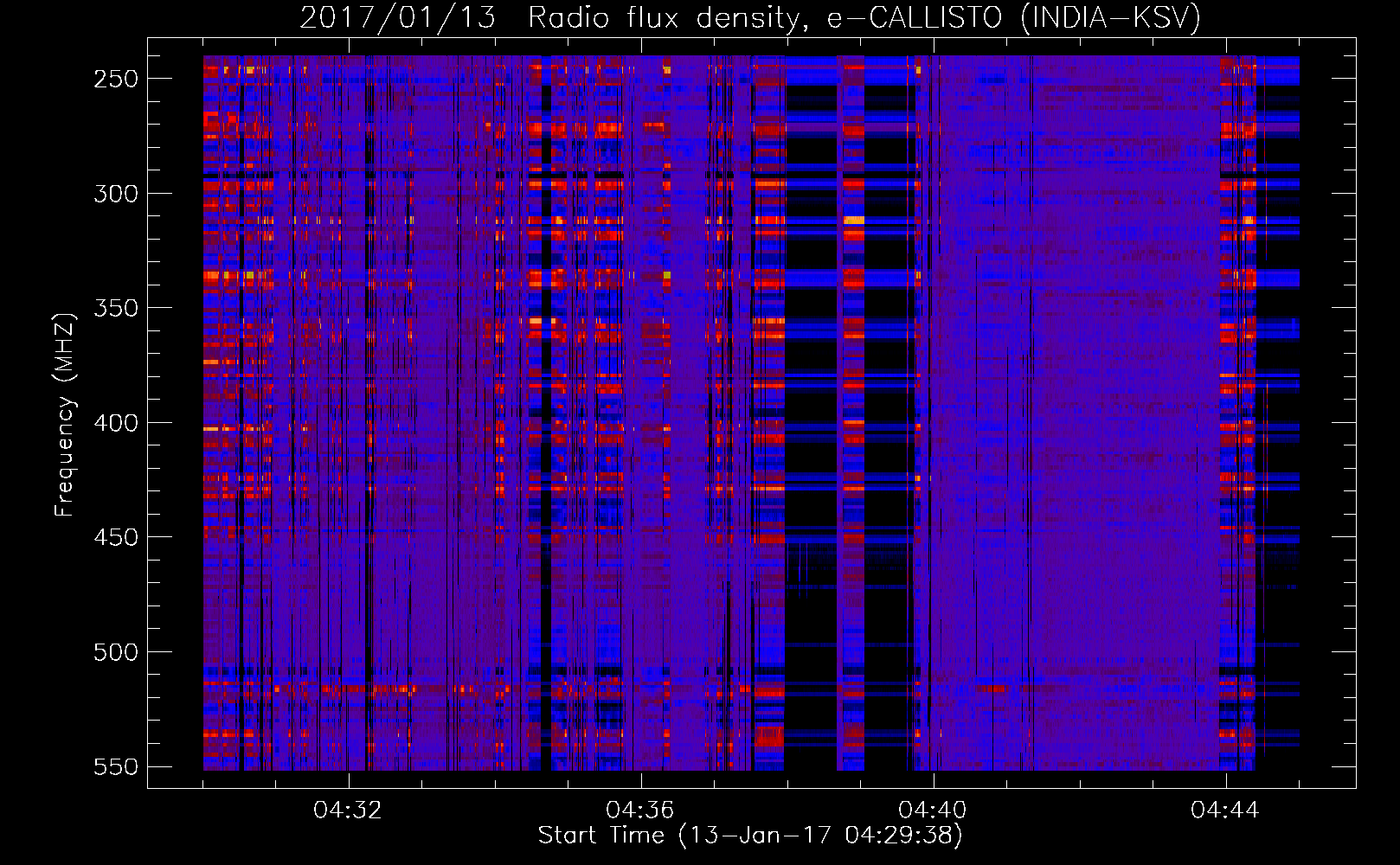This screenshot has width=1400, height=865.
Task: Click the 04:40 time tick label
Action: (x=933, y=811)
